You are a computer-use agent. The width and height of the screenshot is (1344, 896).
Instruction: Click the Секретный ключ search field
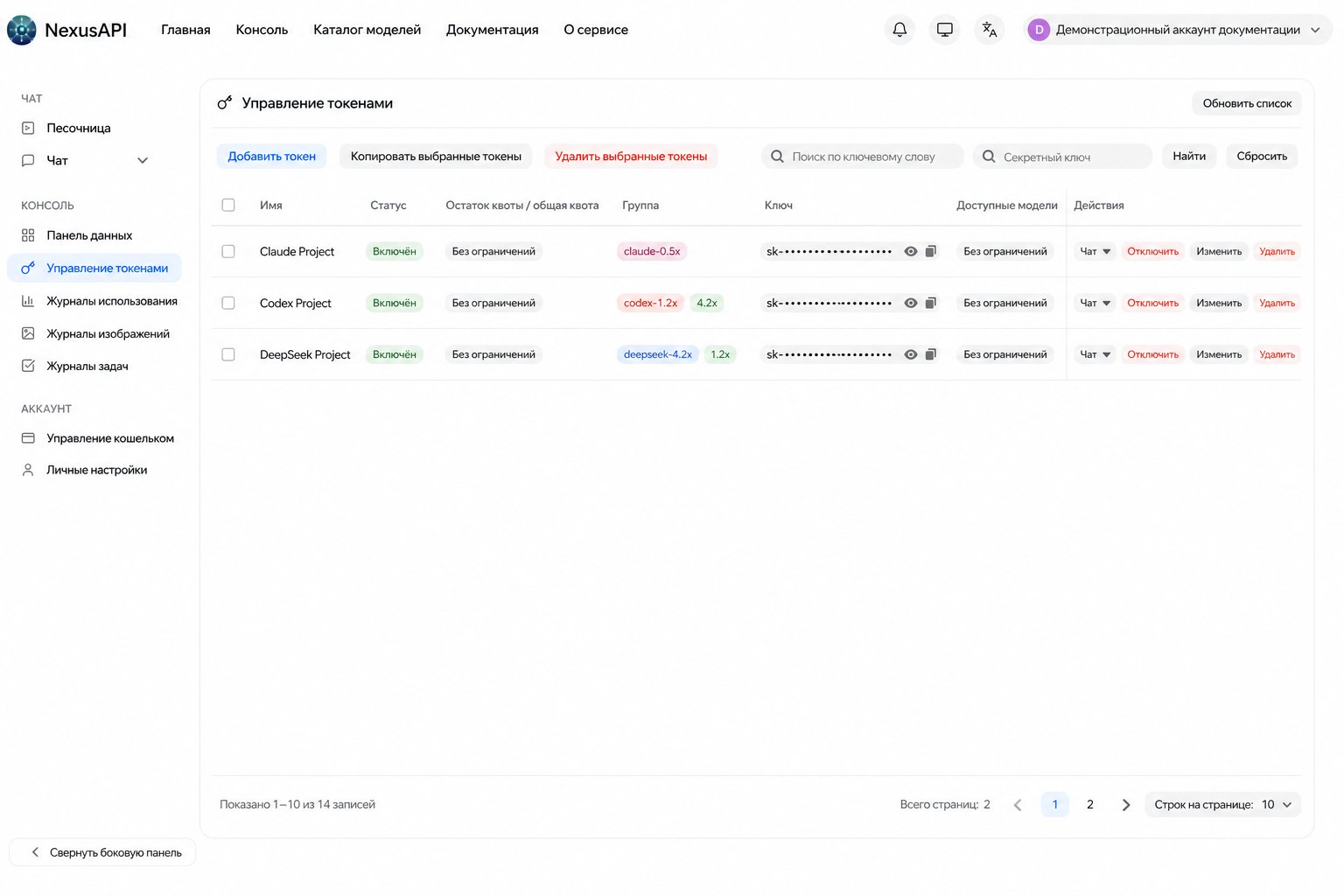1062,157
